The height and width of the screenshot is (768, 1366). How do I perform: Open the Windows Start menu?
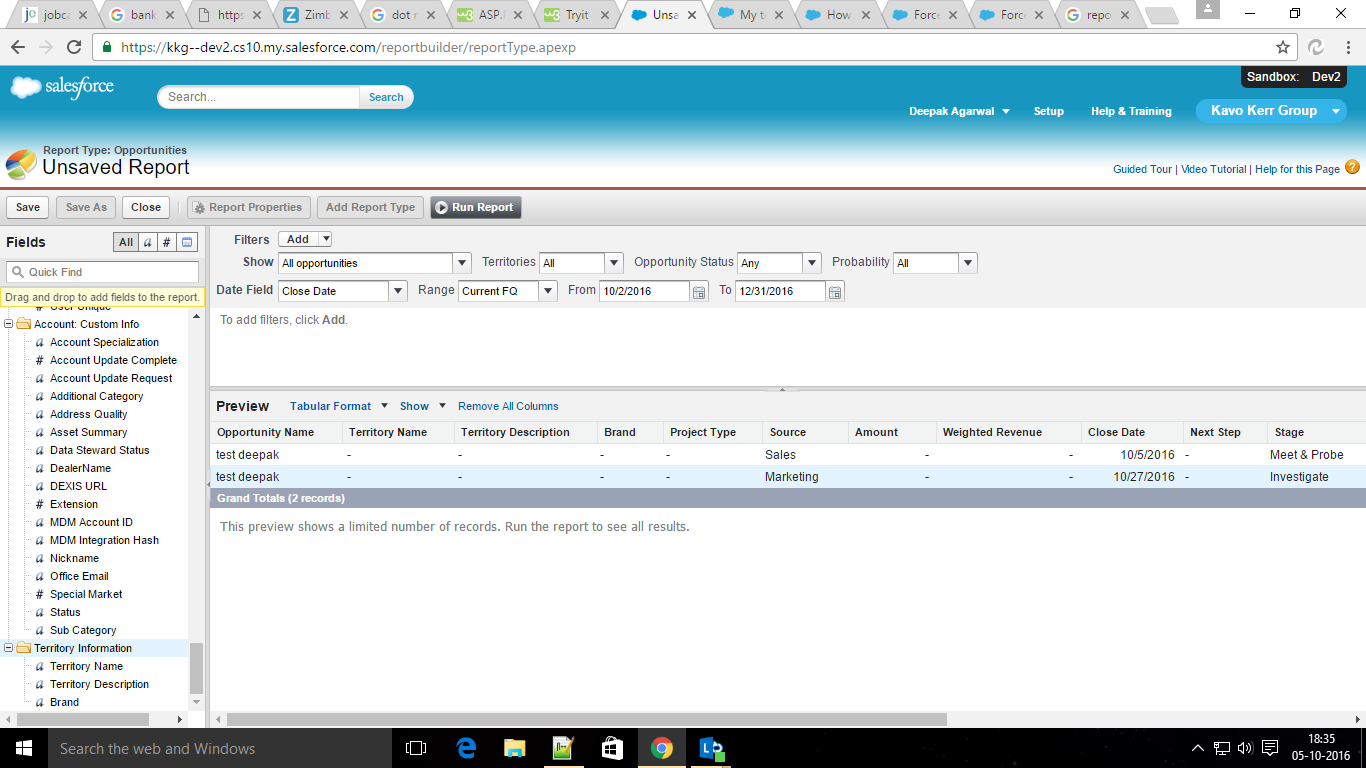(x=23, y=748)
